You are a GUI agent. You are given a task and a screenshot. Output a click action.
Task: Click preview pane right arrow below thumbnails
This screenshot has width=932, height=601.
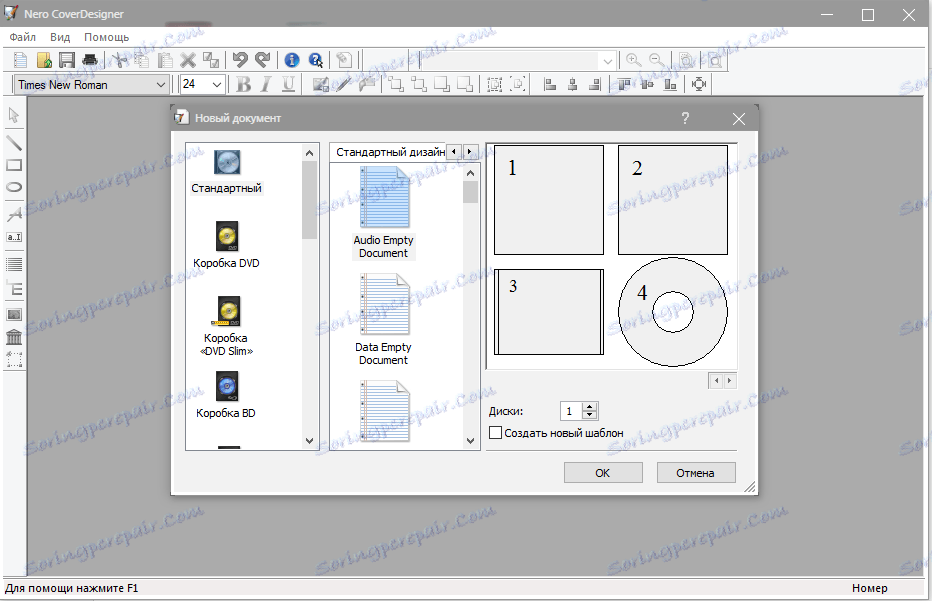[729, 380]
